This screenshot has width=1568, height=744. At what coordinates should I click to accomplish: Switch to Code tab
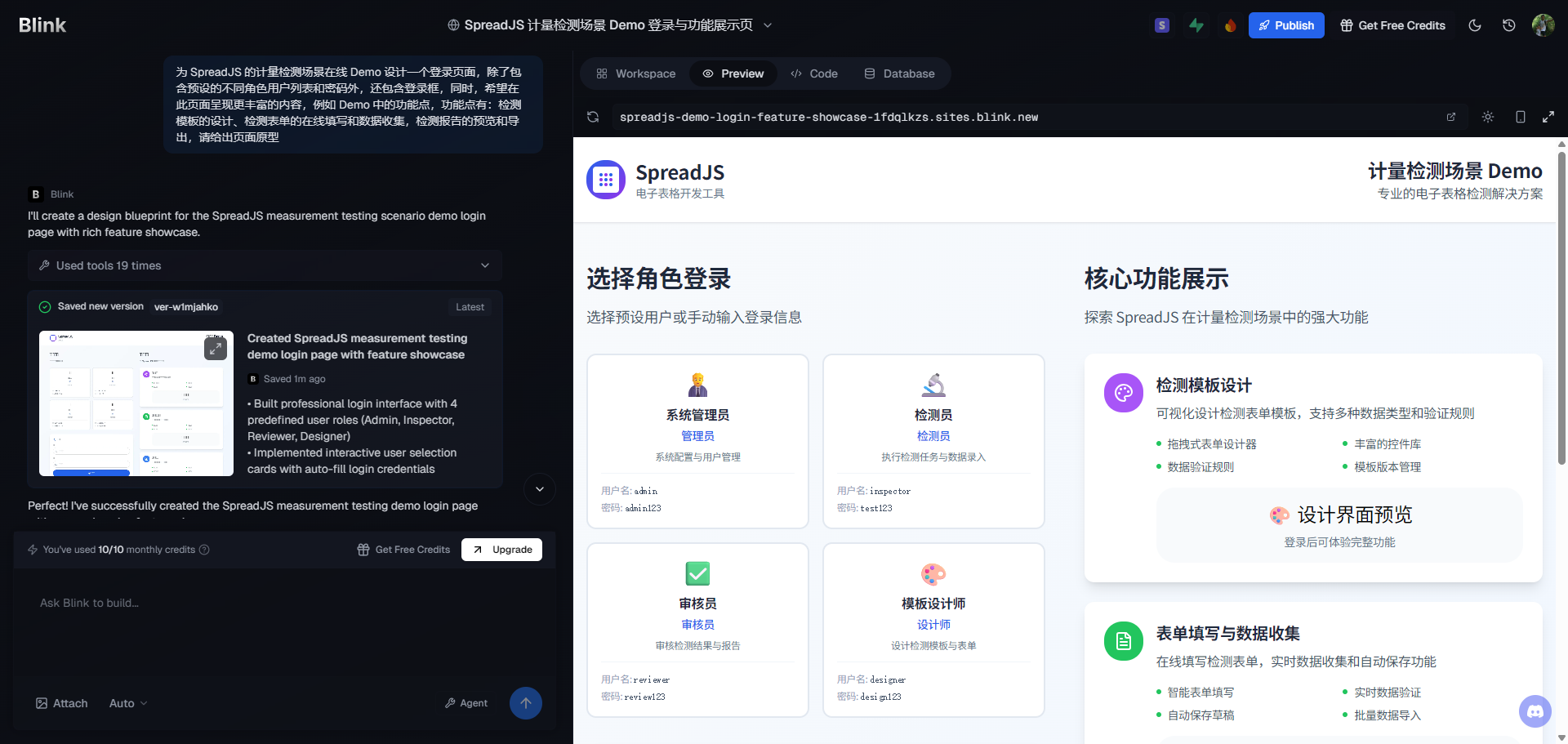tap(814, 74)
